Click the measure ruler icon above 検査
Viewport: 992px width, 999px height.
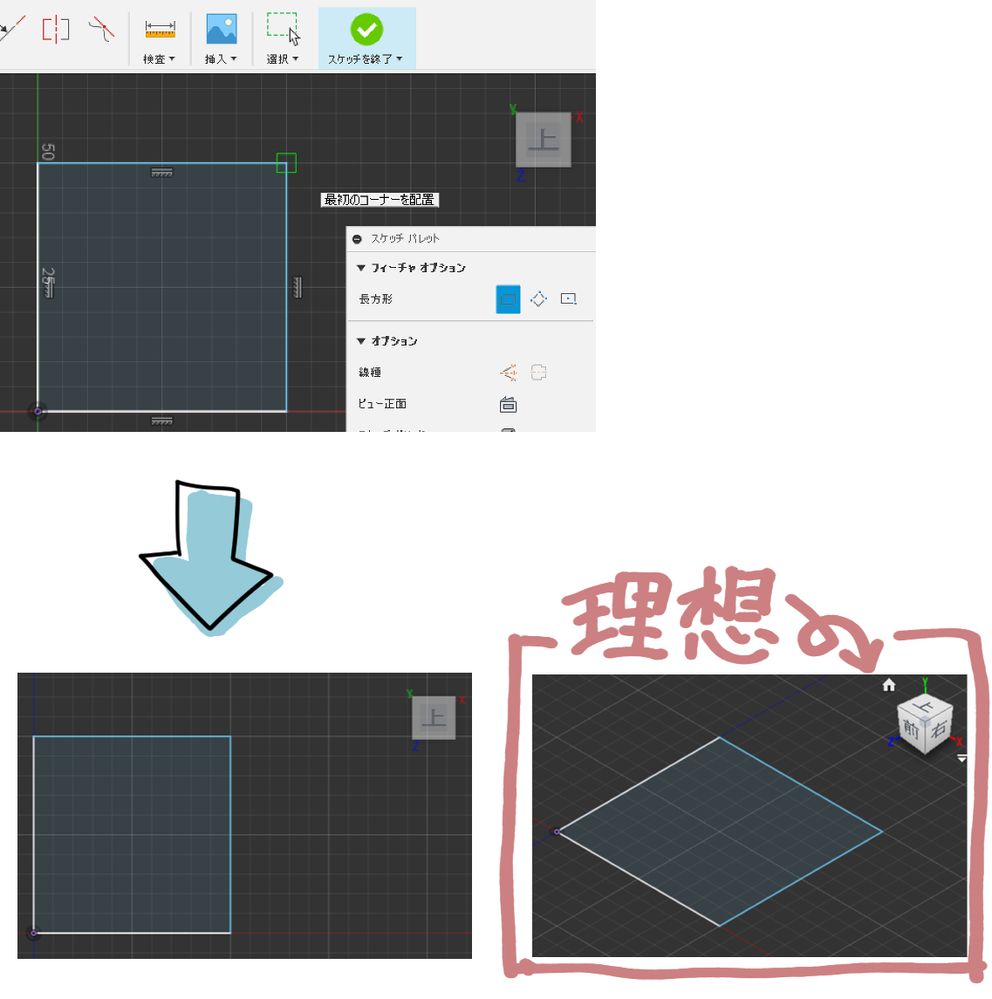click(x=159, y=28)
